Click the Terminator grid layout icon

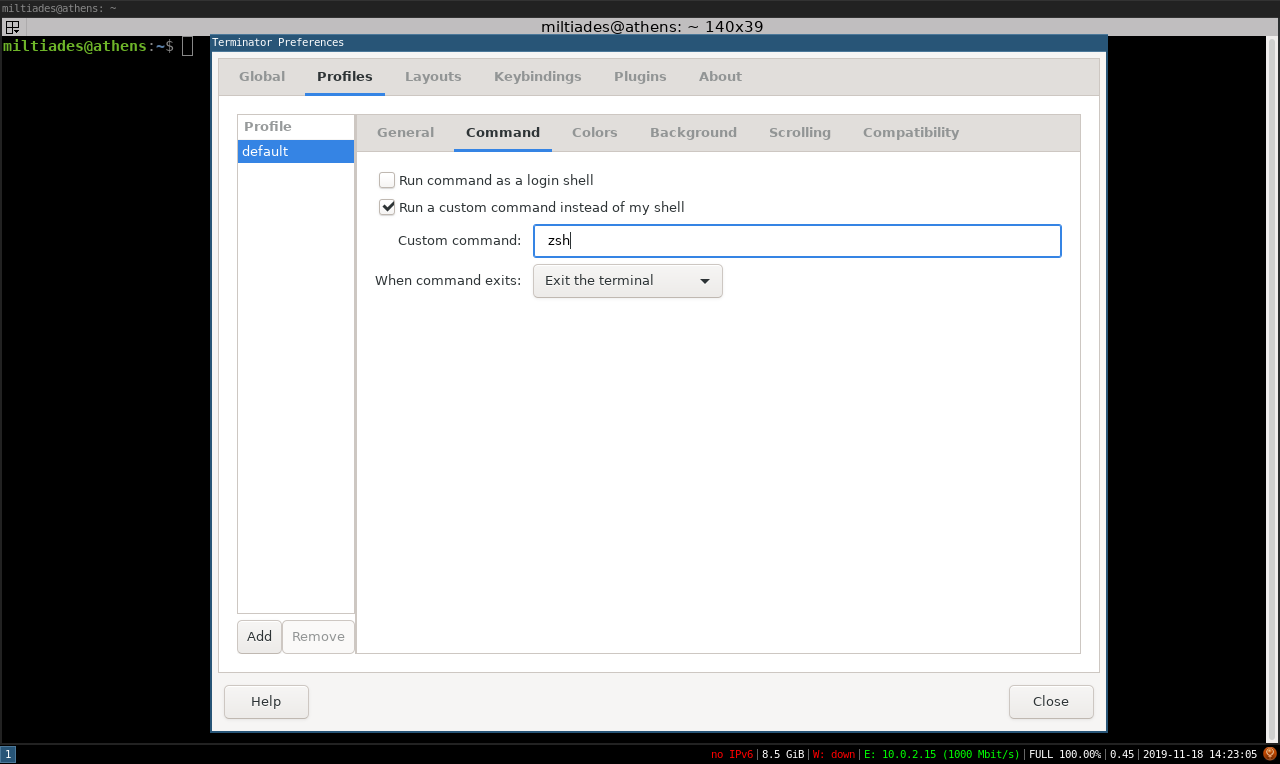coord(12,27)
